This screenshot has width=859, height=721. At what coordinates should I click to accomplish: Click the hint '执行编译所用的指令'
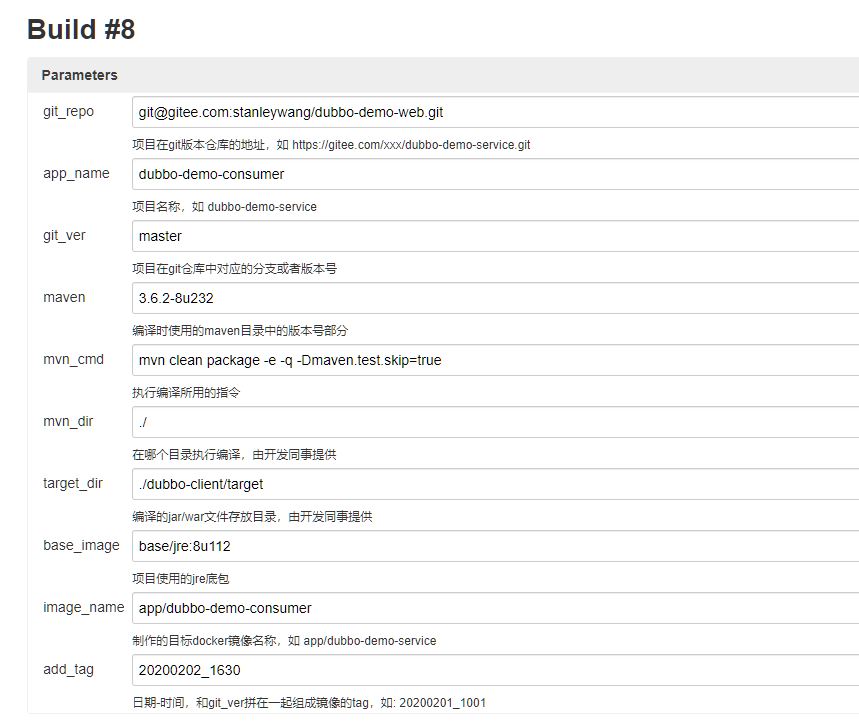[x=186, y=392]
